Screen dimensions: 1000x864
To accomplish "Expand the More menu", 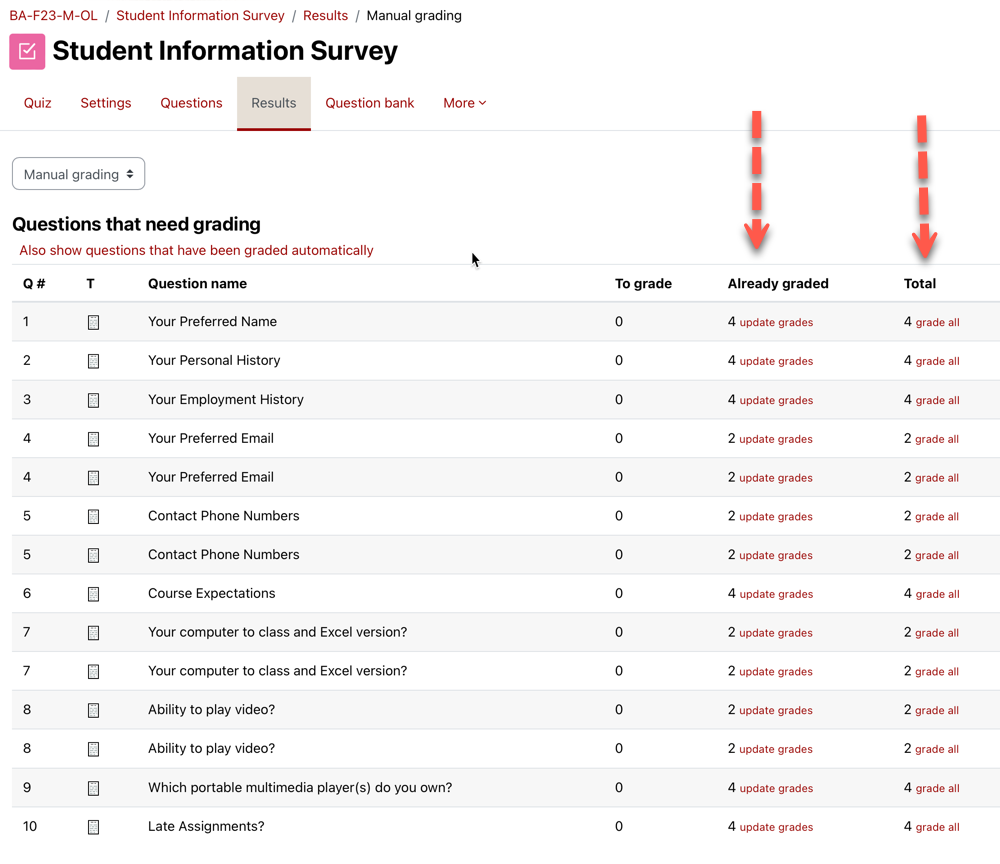I will pyautogui.click(x=464, y=103).
